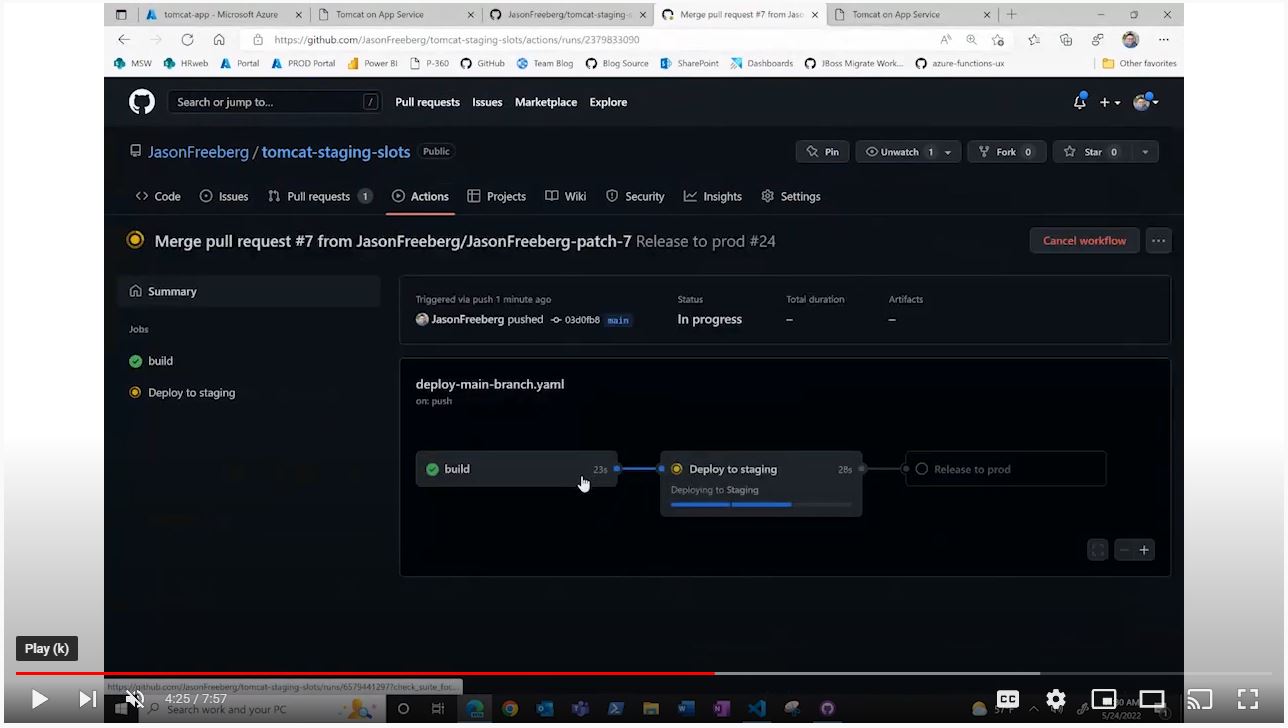The width and height of the screenshot is (1288, 728).
Task: Toggle workflow graph fullscreen icon
Action: [x=1097, y=550]
